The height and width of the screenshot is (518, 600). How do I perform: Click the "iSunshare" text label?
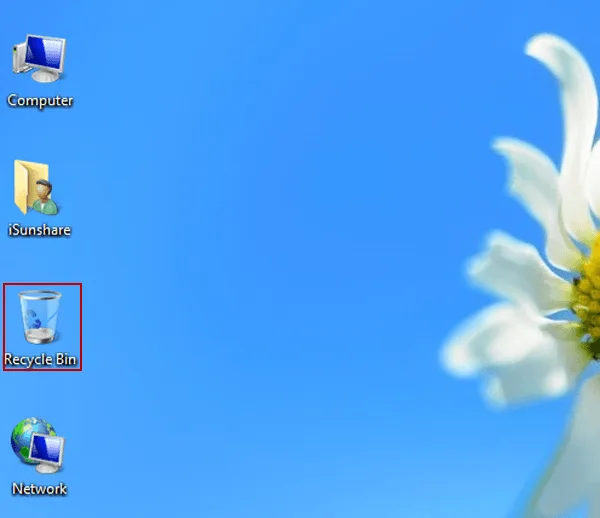[40, 230]
